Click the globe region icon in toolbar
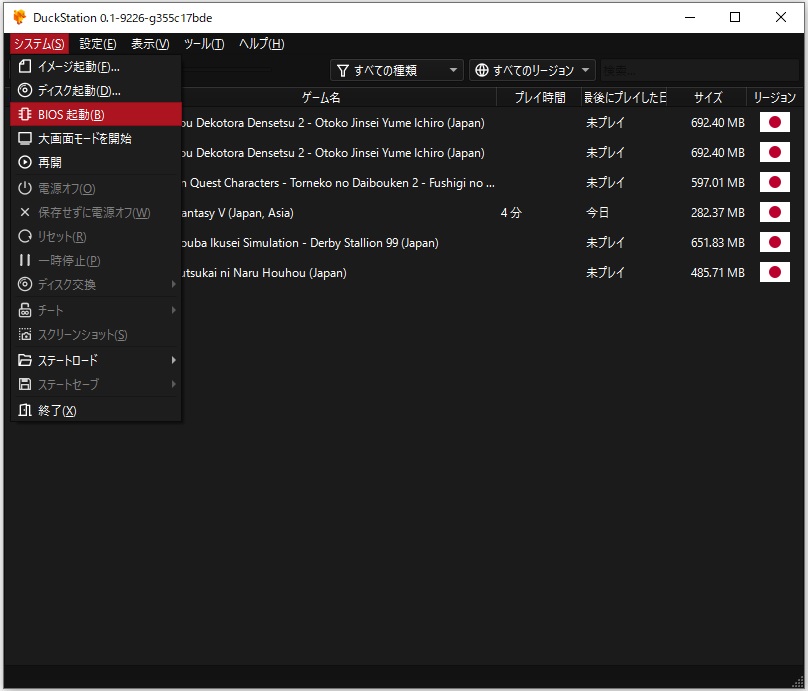808x691 pixels. (481, 70)
